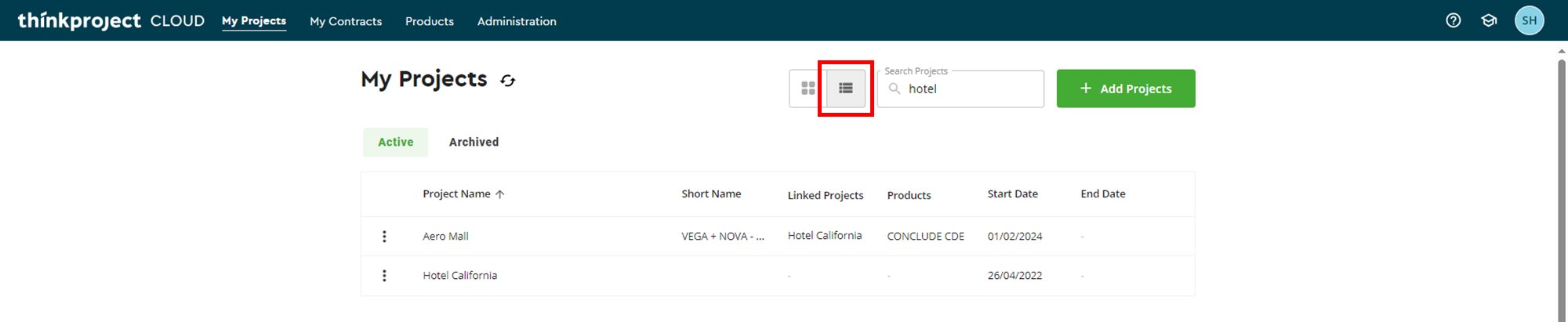Click the search magnifier icon

[895, 89]
